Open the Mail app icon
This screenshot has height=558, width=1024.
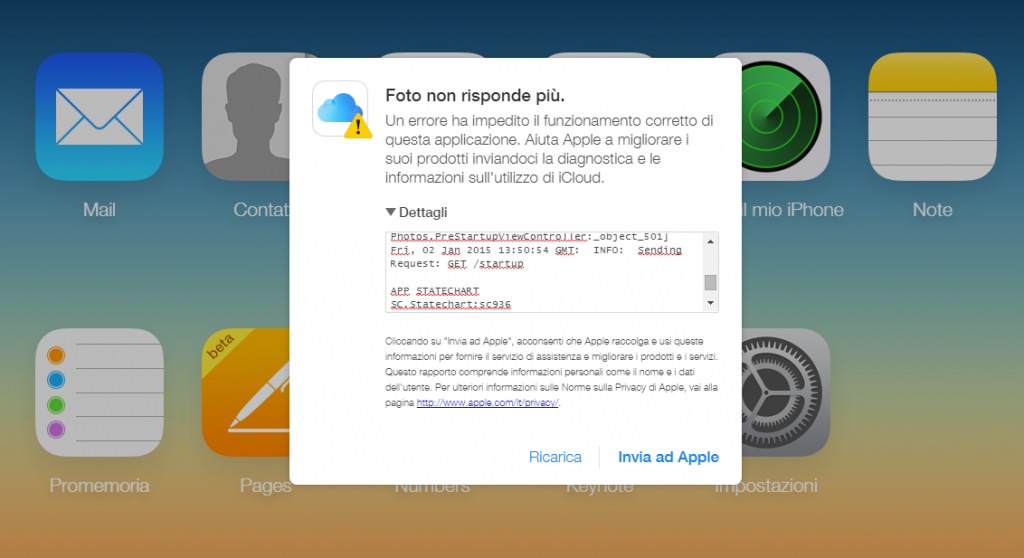(99, 116)
